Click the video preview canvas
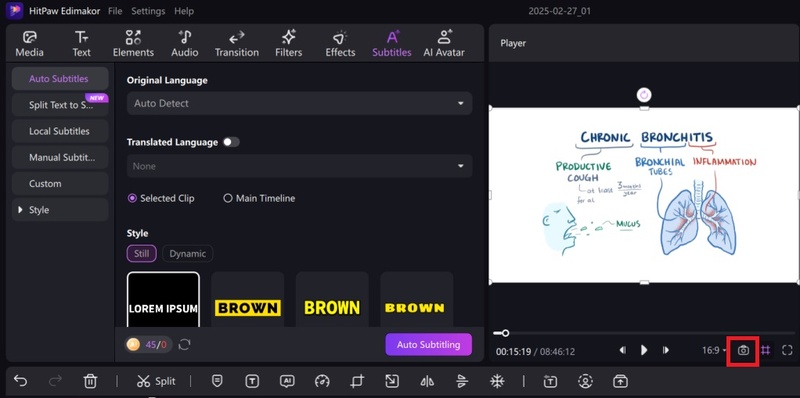The height and width of the screenshot is (398, 800). [x=644, y=195]
